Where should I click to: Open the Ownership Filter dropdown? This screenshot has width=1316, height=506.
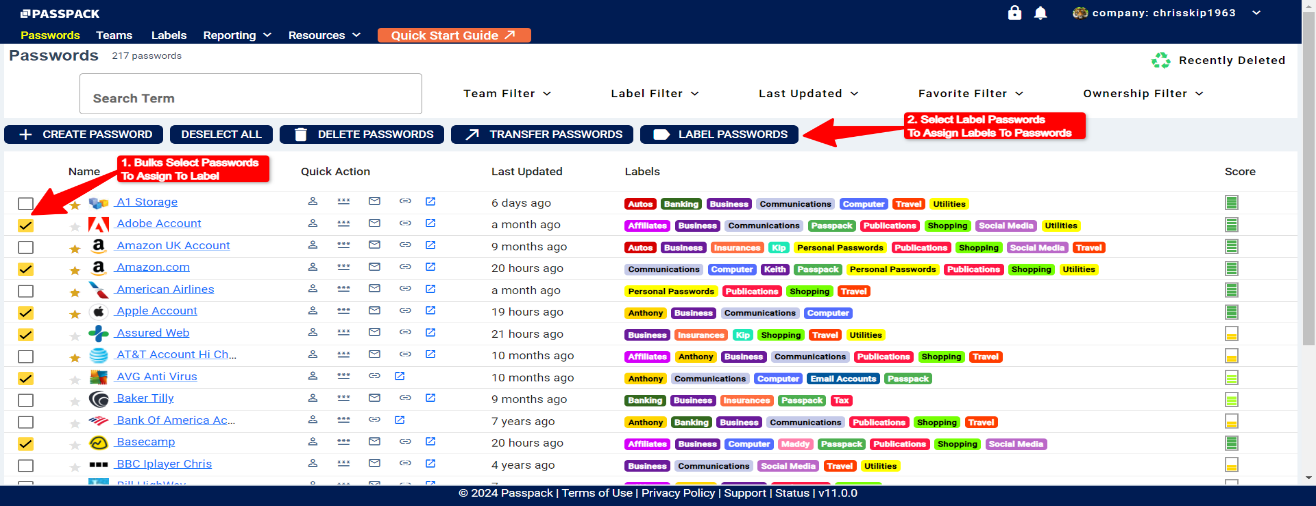tap(1143, 93)
